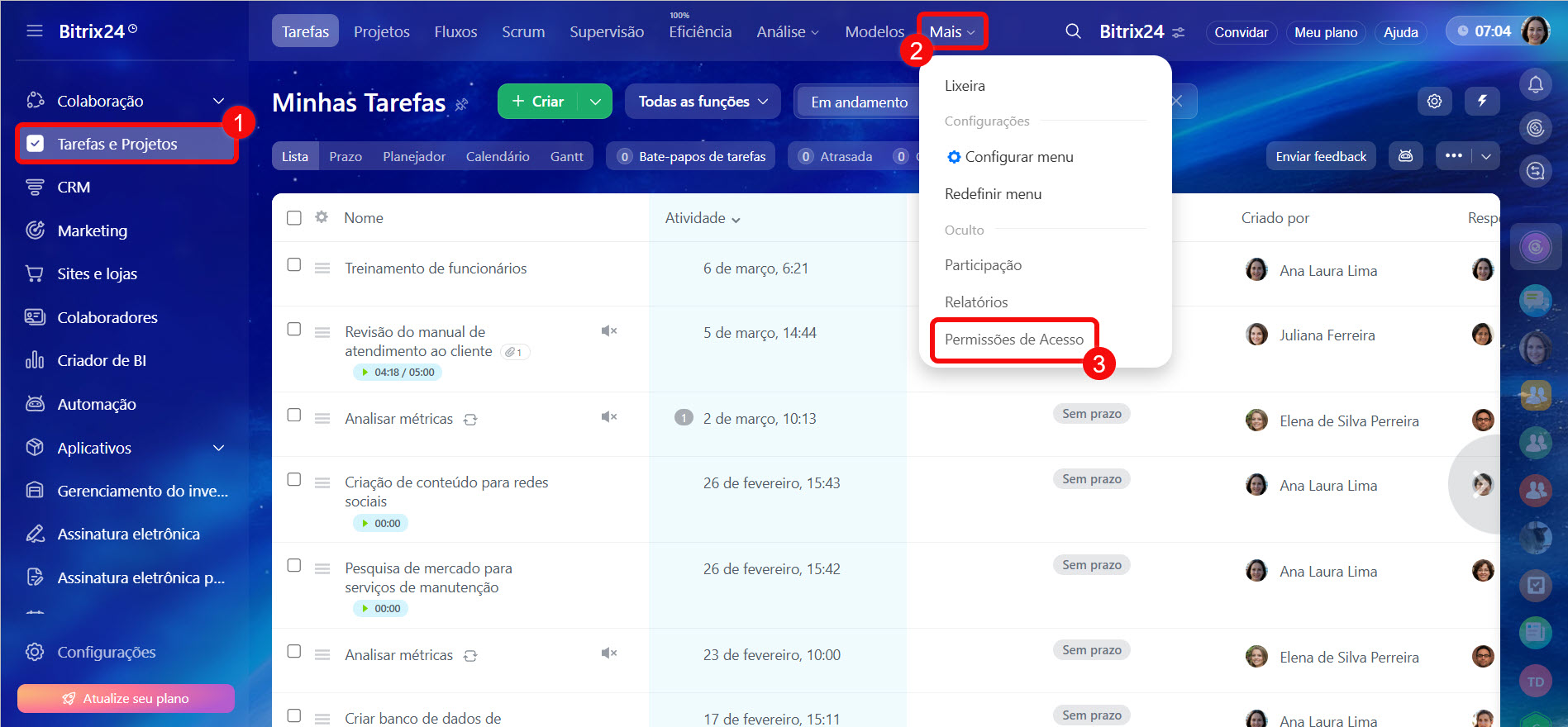Expand the Criar button dropdown arrow
1568x727 pixels.
(x=595, y=102)
